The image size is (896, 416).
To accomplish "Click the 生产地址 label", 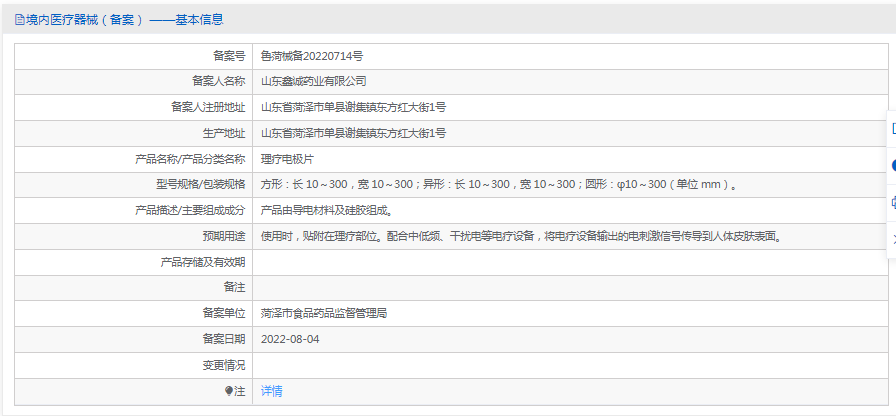I will pos(224,134).
